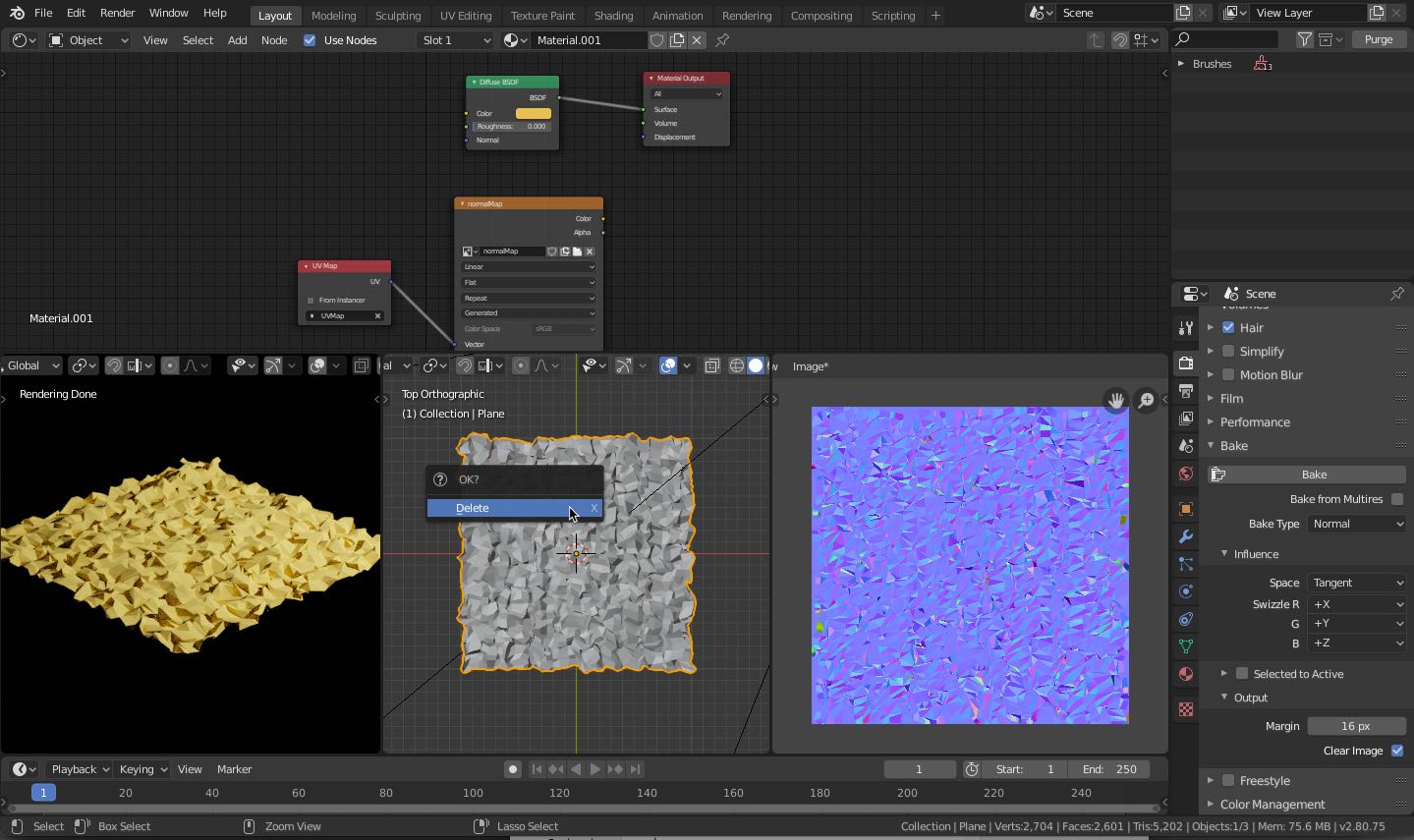This screenshot has height=840, width=1414.
Task: Open the Tool properties tab icon
Action: click(x=1186, y=328)
